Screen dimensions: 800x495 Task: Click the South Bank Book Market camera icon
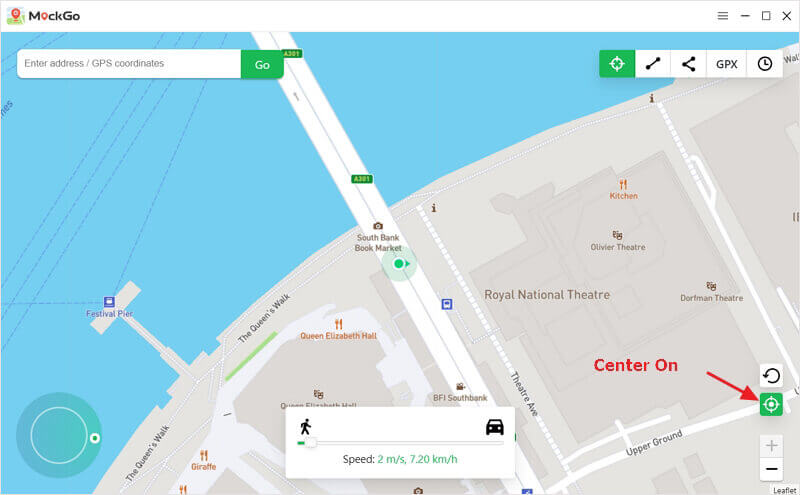click(378, 226)
